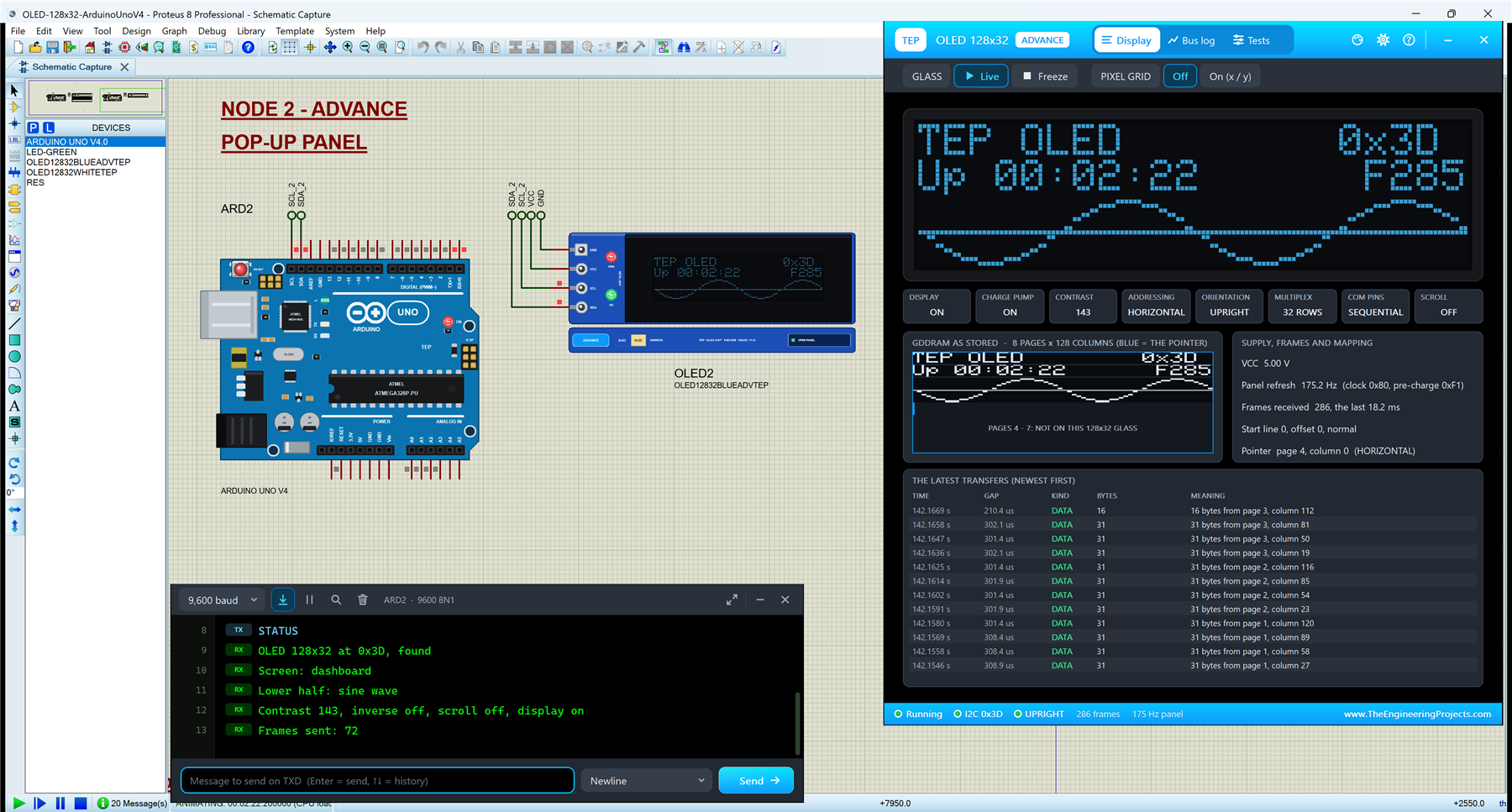
Task: Select the Wire Label (LBL) mode tool
Action: coord(14,139)
